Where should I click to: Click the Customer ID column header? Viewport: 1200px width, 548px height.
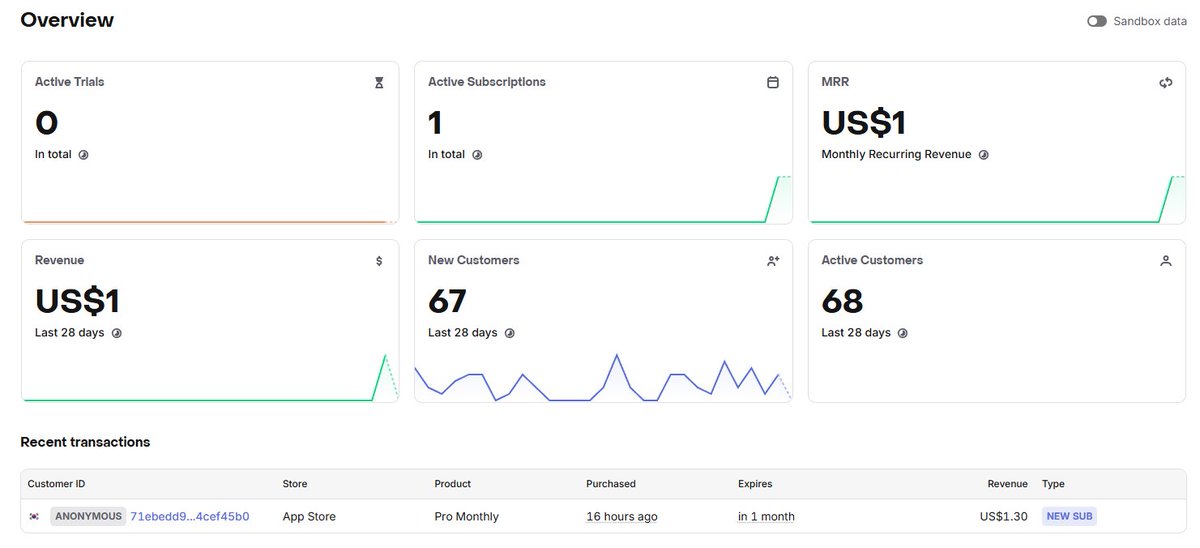[x=56, y=484]
